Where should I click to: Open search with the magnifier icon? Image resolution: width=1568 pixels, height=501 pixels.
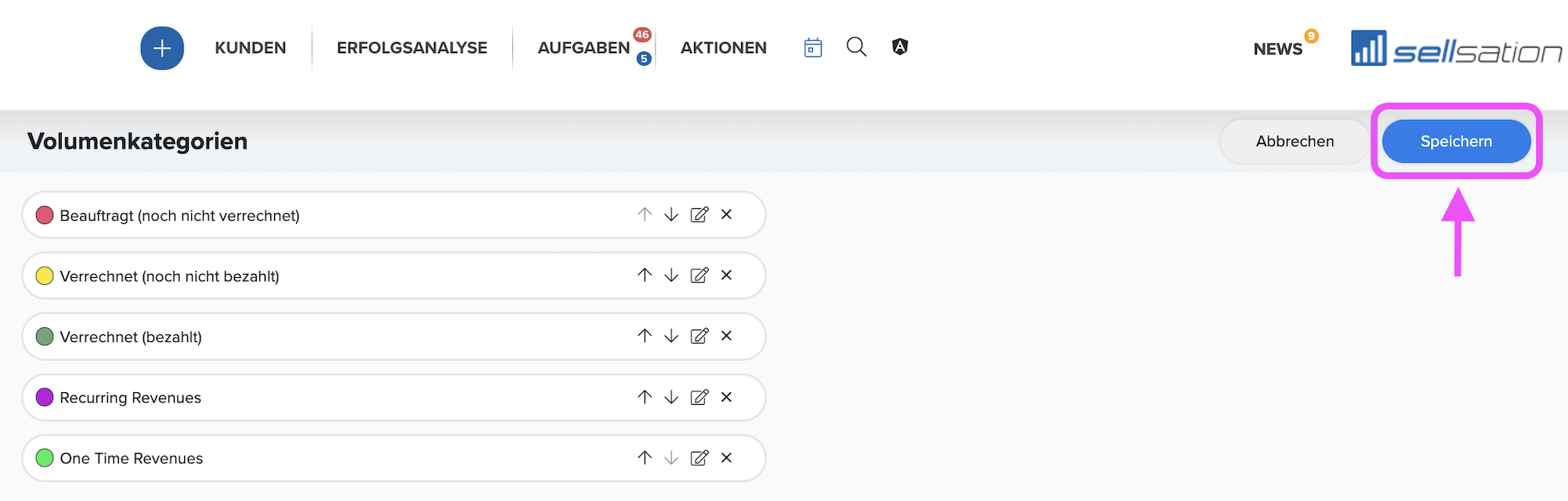pos(856,47)
